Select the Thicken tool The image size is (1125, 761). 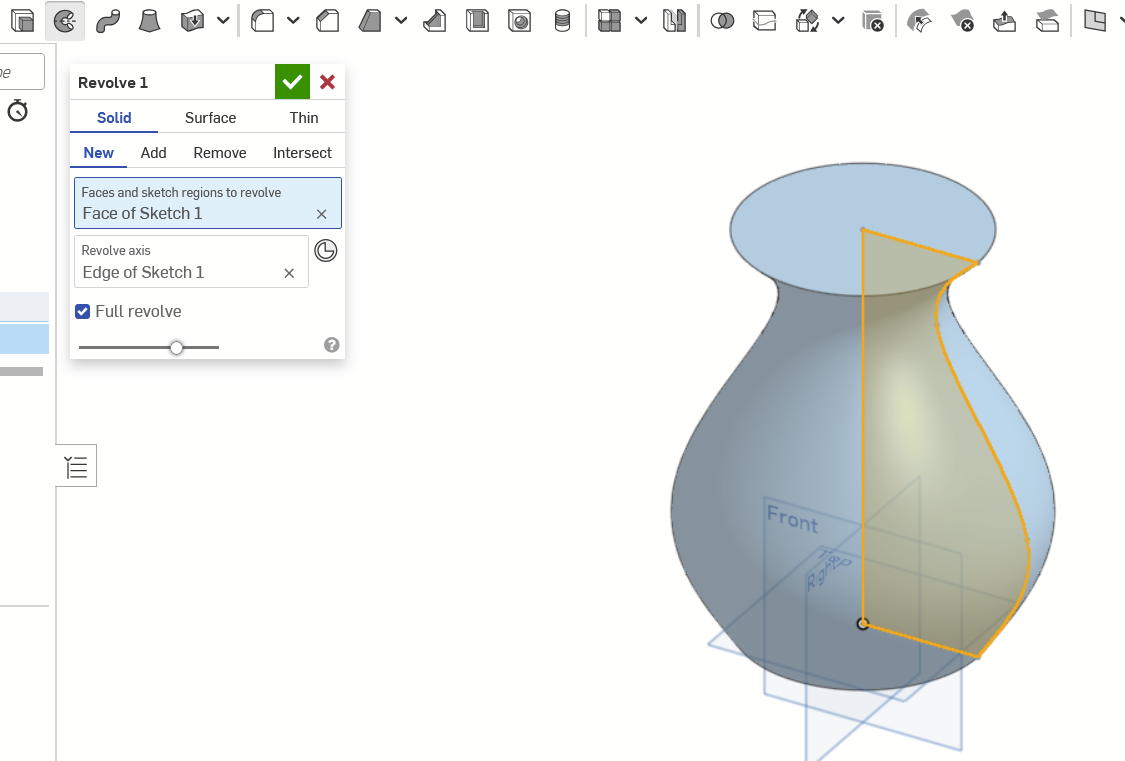pos(192,21)
